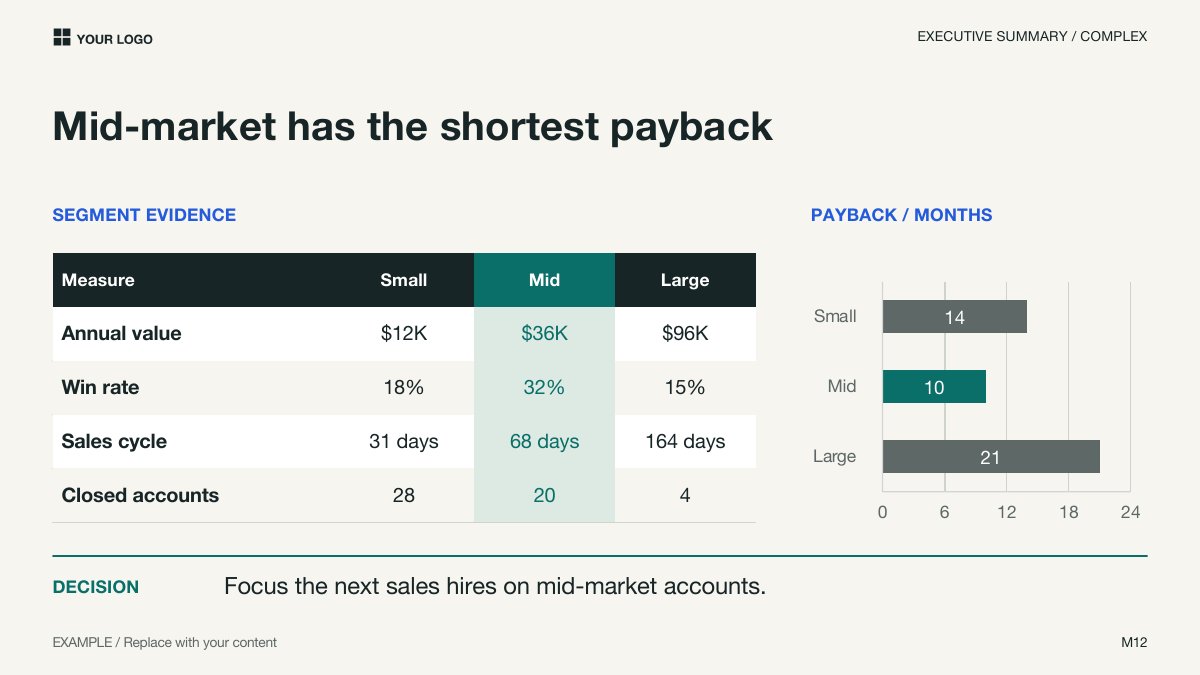The image size is (1200, 675).
Task: Select the '$96K' cell
Action: (x=685, y=334)
